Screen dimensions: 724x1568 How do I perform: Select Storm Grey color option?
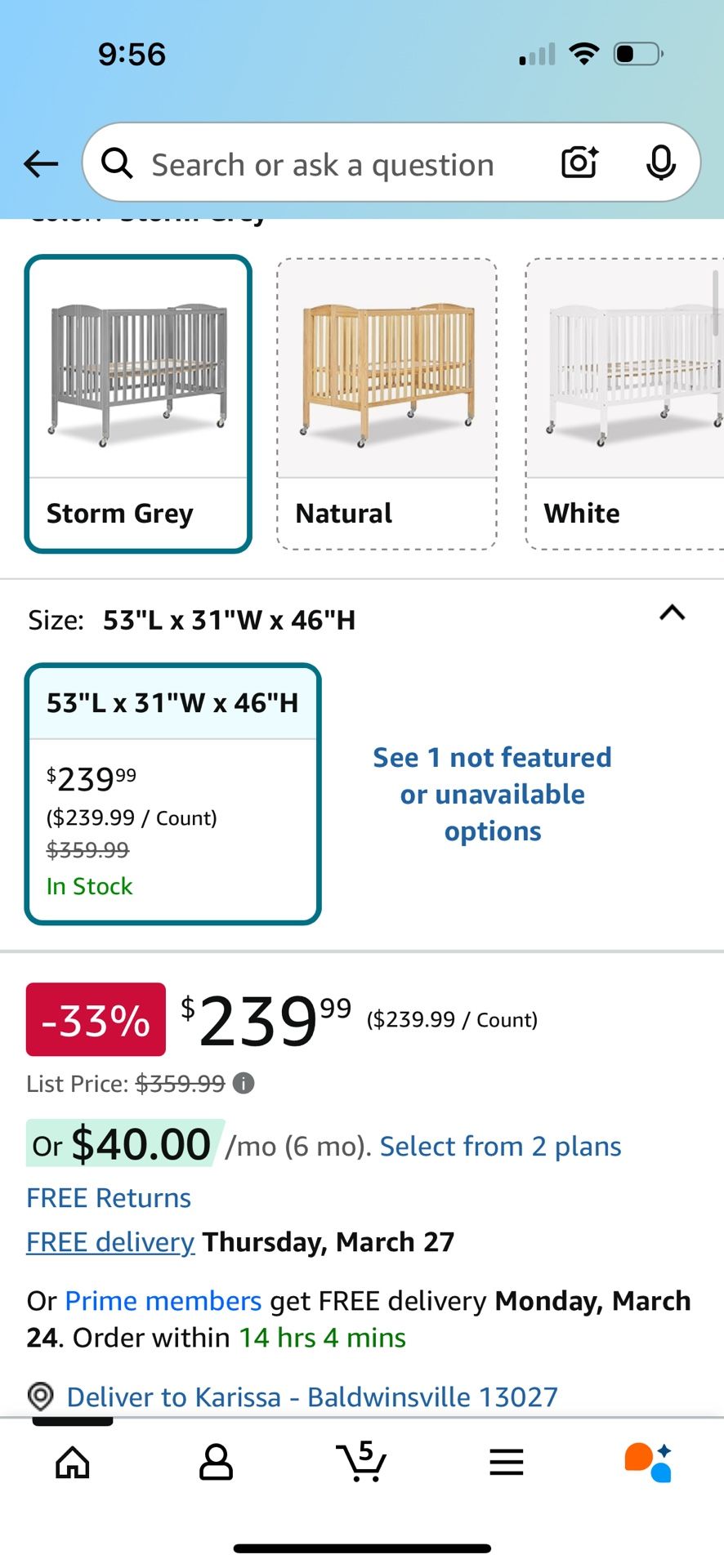point(138,403)
